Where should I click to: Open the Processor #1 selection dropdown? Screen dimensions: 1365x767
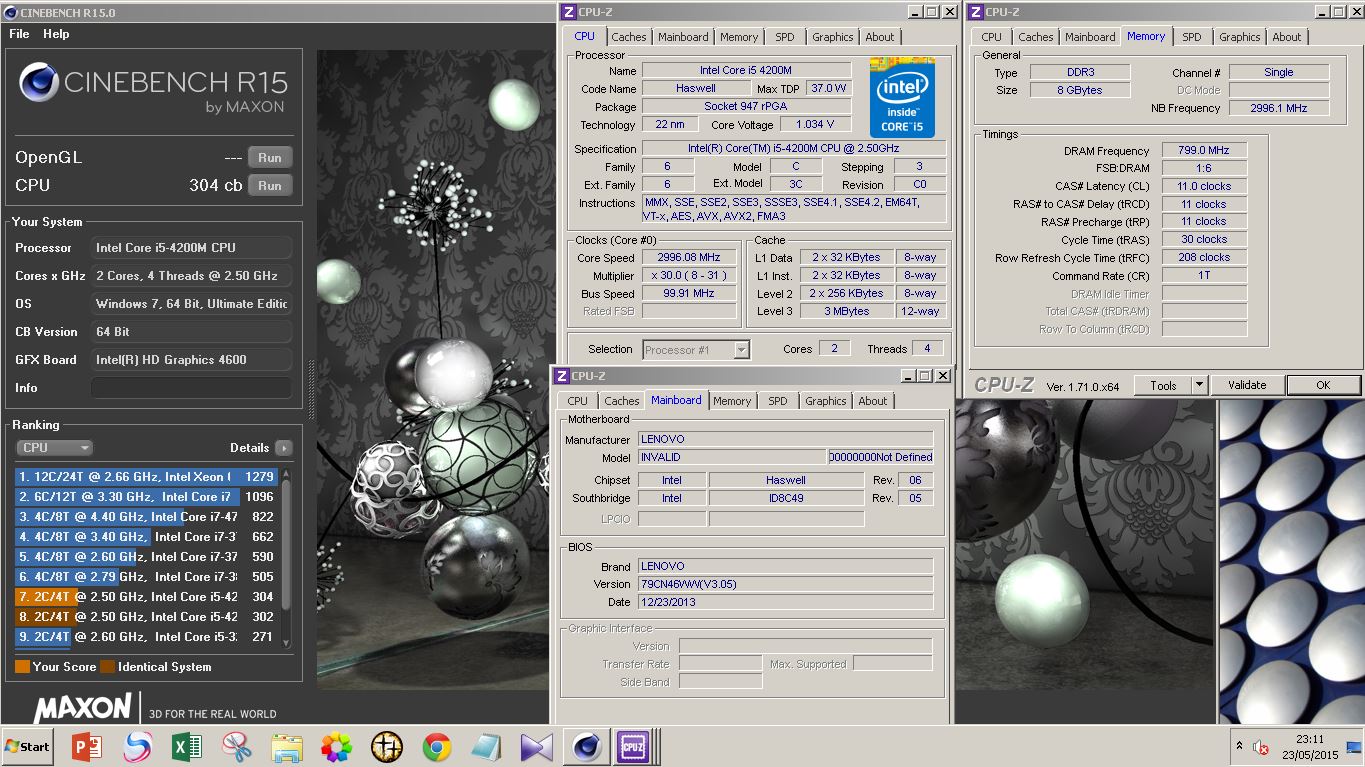point(696,349)
